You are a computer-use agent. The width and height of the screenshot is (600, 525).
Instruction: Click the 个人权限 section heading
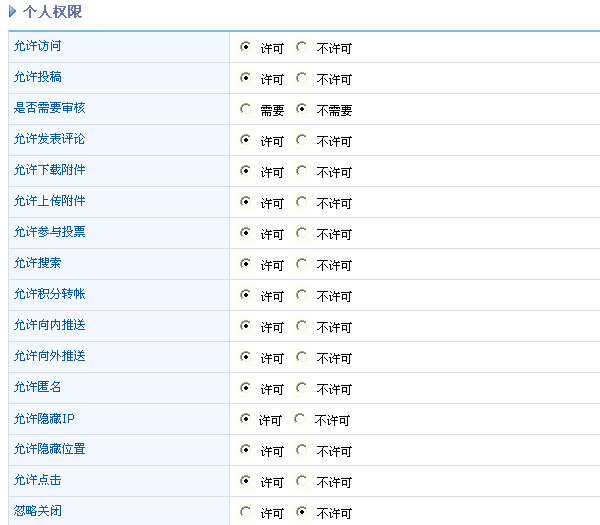point(52,12)
